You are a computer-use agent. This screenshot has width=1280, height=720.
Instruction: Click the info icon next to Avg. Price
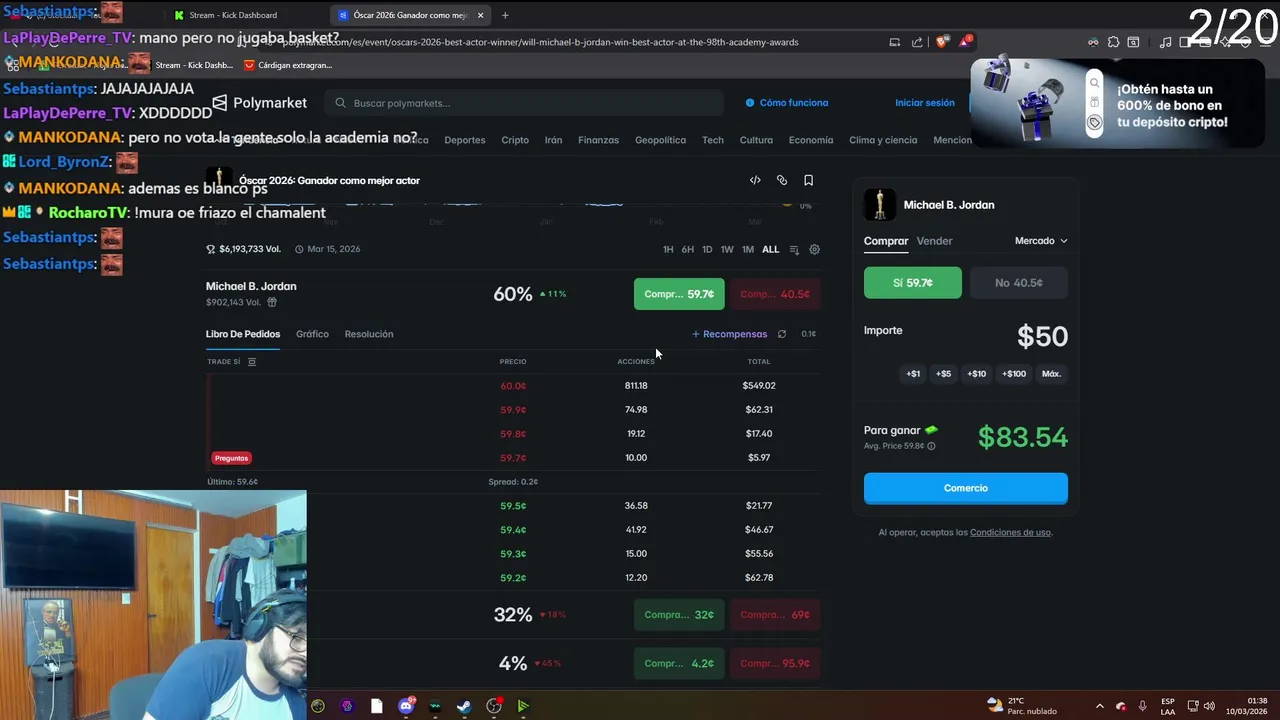pyautogui.click(x=931, y=446)
